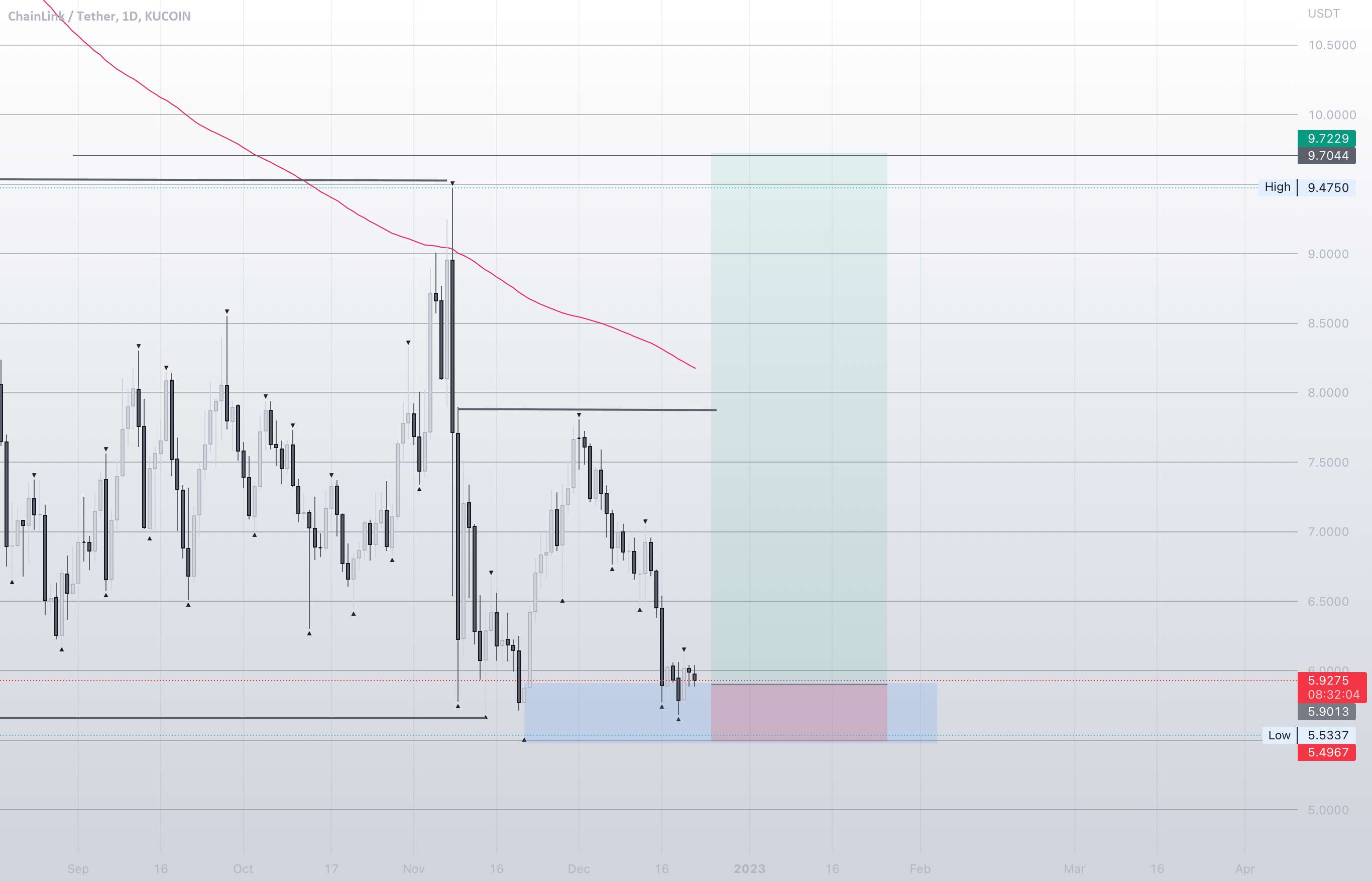Image resolution: width=1372 pixels, height=882 pixels.
Task: Click the Feb label on time axis
Action: (x=920, y=869)
